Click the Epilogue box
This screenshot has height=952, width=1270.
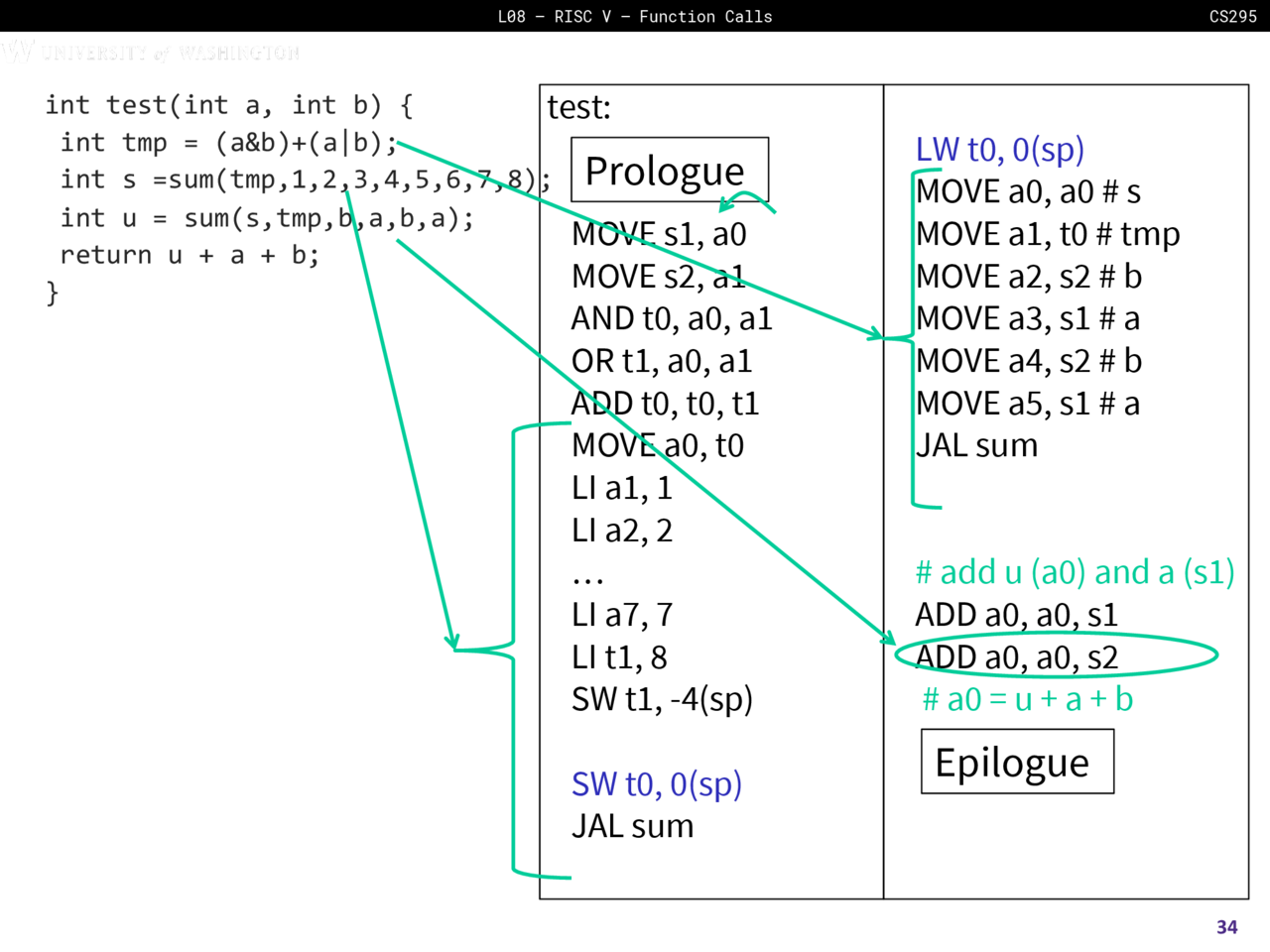(1017, 762)
